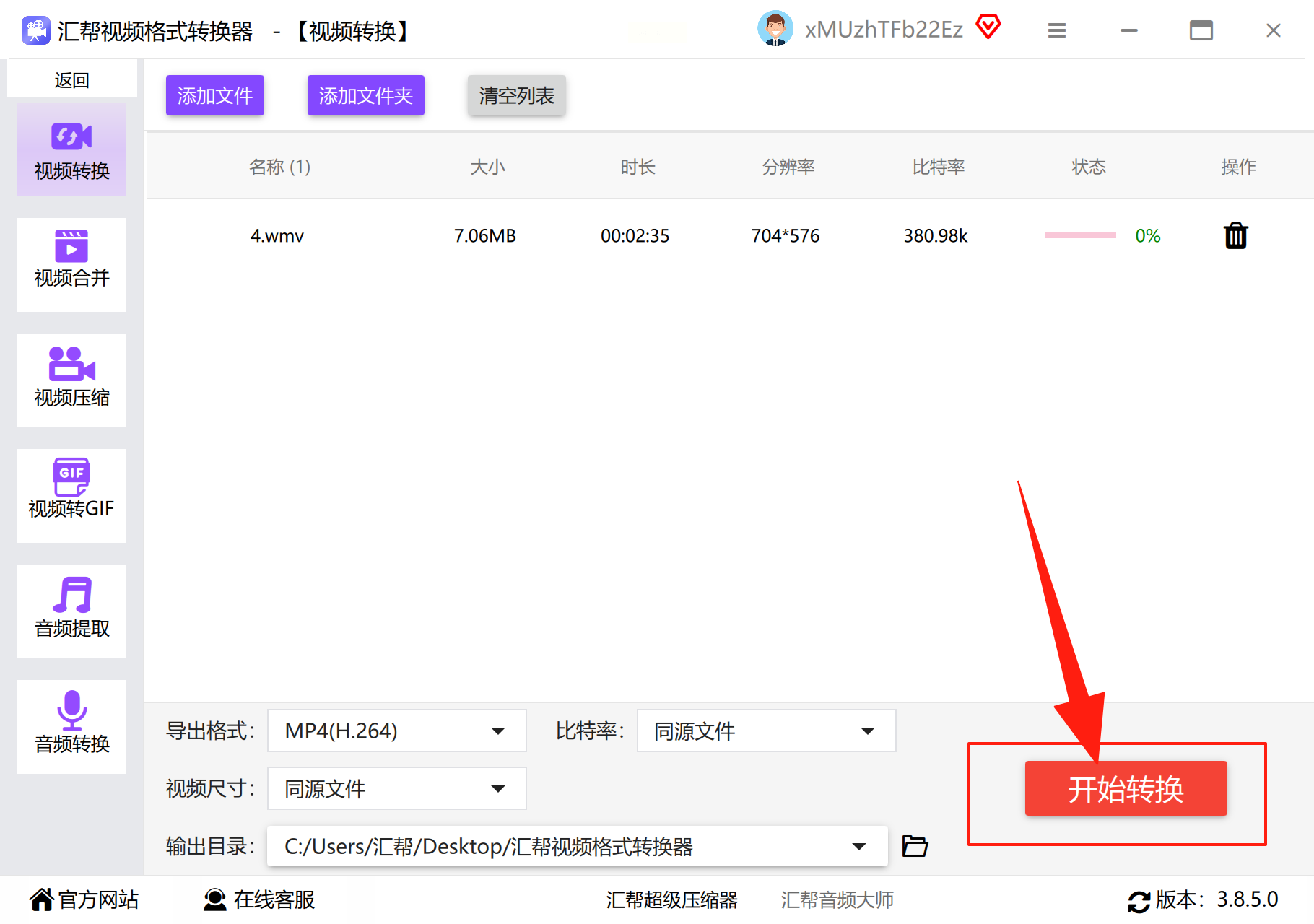The height and width of the screenshot is (924, 1314).
Task: Click the 添加文件 button
Action: 215,95
